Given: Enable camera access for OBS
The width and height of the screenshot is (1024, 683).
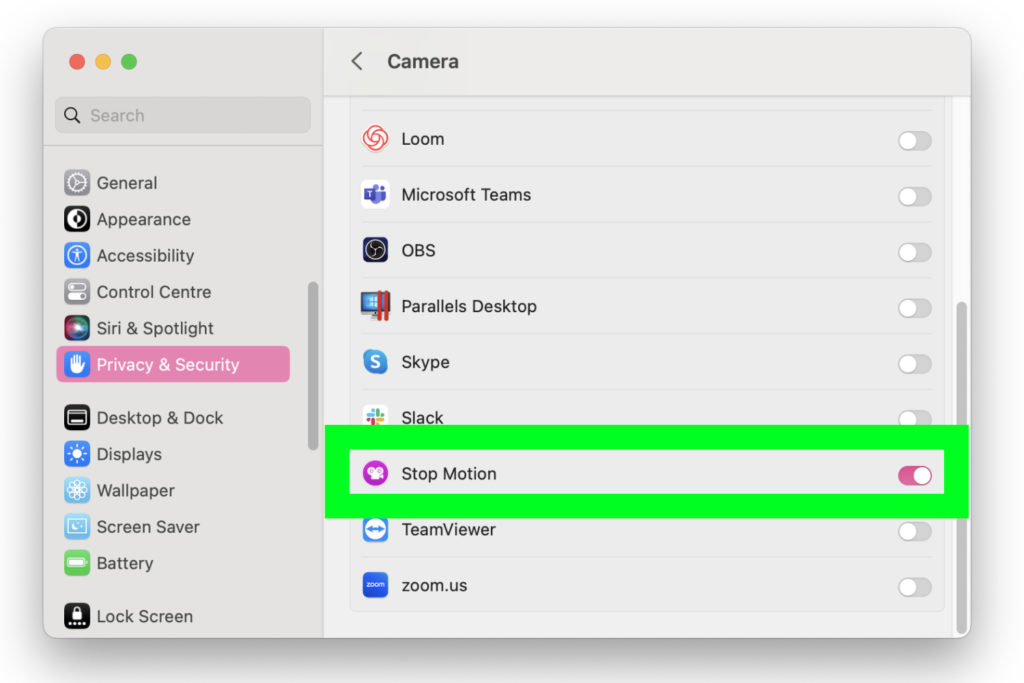Looking at the screenshot, I should pyautogui.click(x=913, y=252).
